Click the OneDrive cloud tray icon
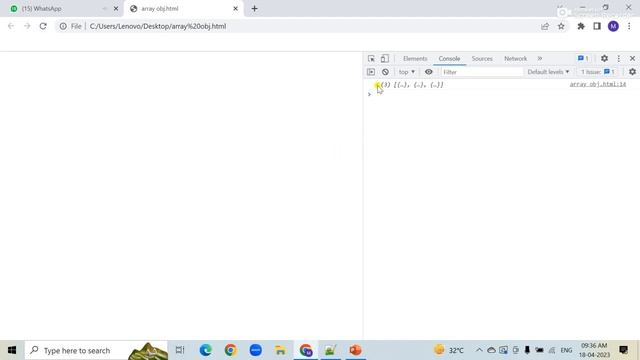 point(491,350)
